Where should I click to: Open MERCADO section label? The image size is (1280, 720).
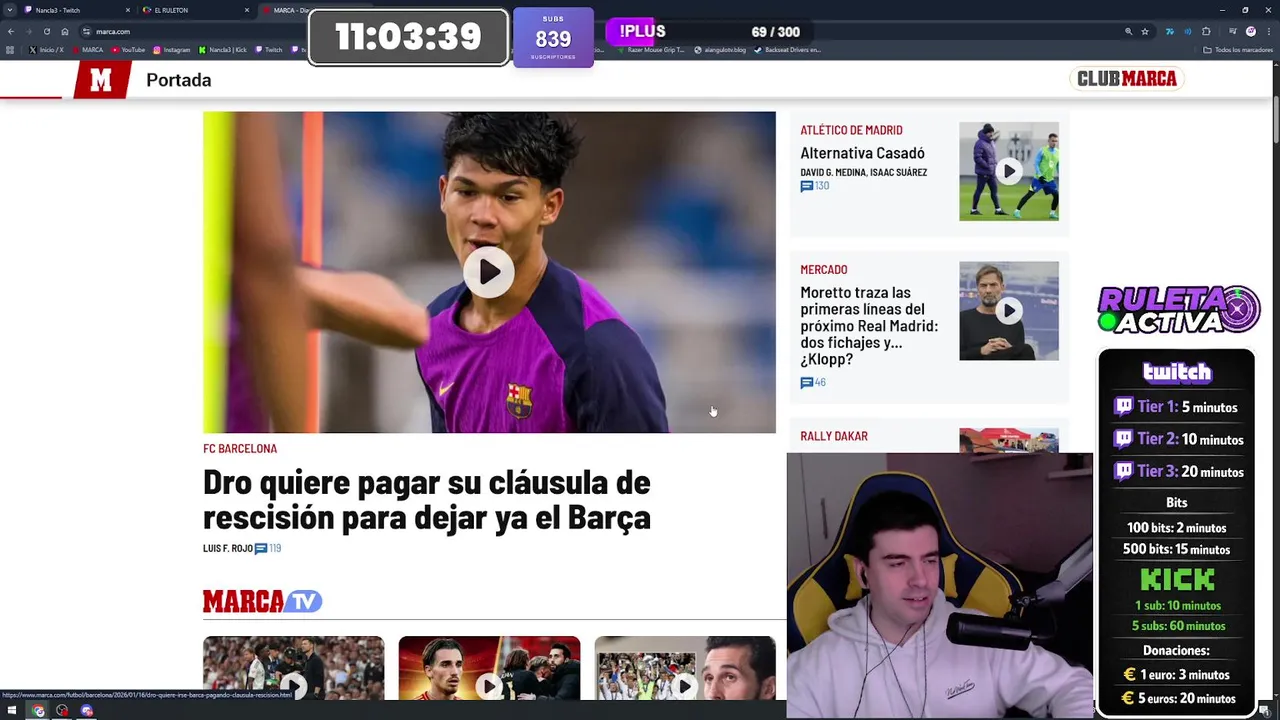(823, 269)
